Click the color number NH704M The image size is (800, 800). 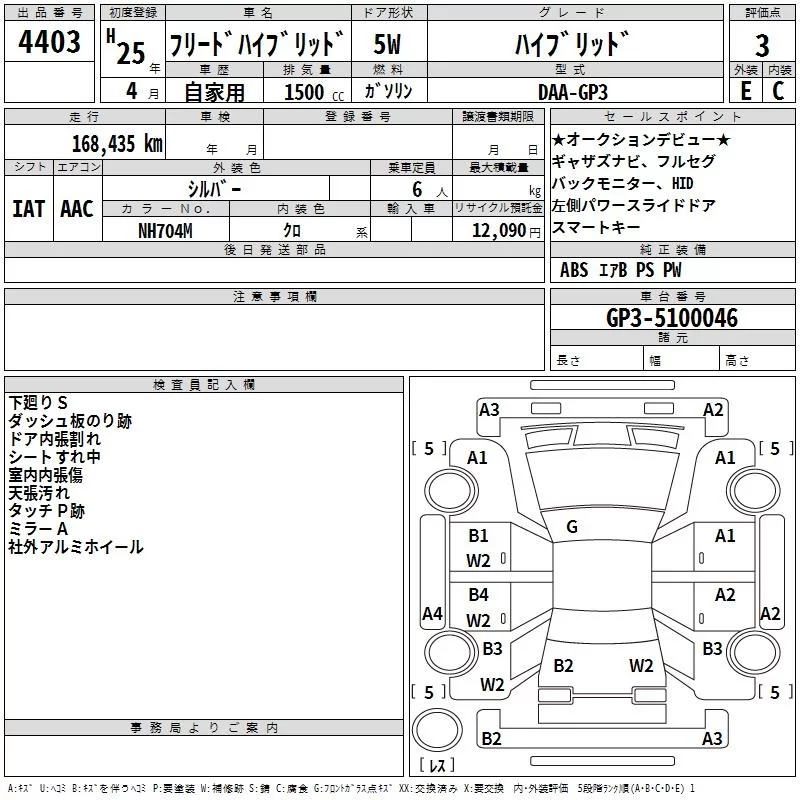(165, 231)
